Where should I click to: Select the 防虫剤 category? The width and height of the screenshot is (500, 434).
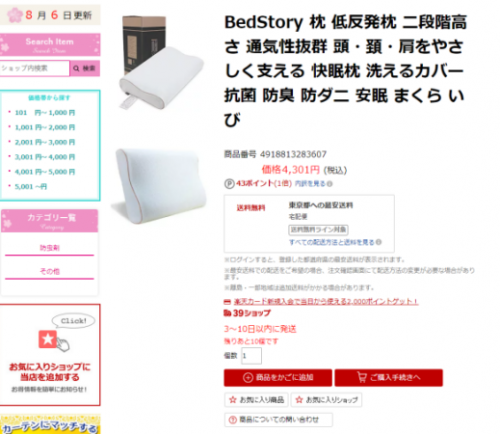[49, 248]
